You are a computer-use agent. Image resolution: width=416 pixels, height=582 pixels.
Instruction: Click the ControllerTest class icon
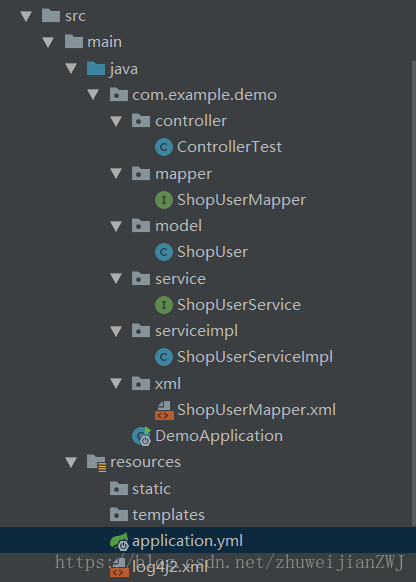[x=164, y=147]
